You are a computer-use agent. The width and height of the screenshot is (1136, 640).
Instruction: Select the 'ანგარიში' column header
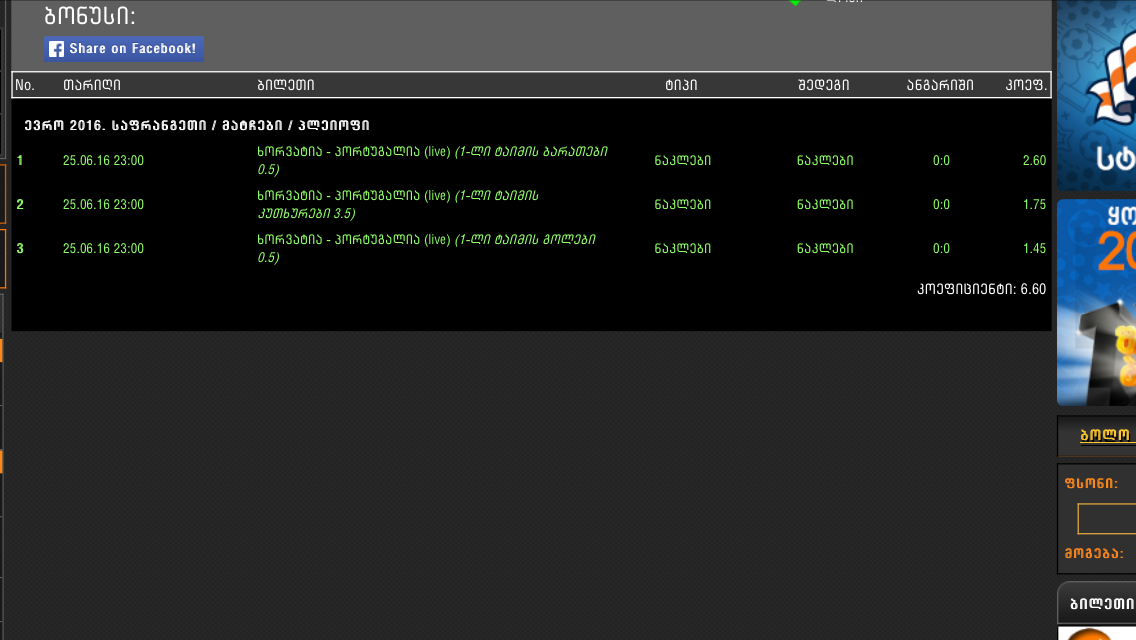point(940,85)
